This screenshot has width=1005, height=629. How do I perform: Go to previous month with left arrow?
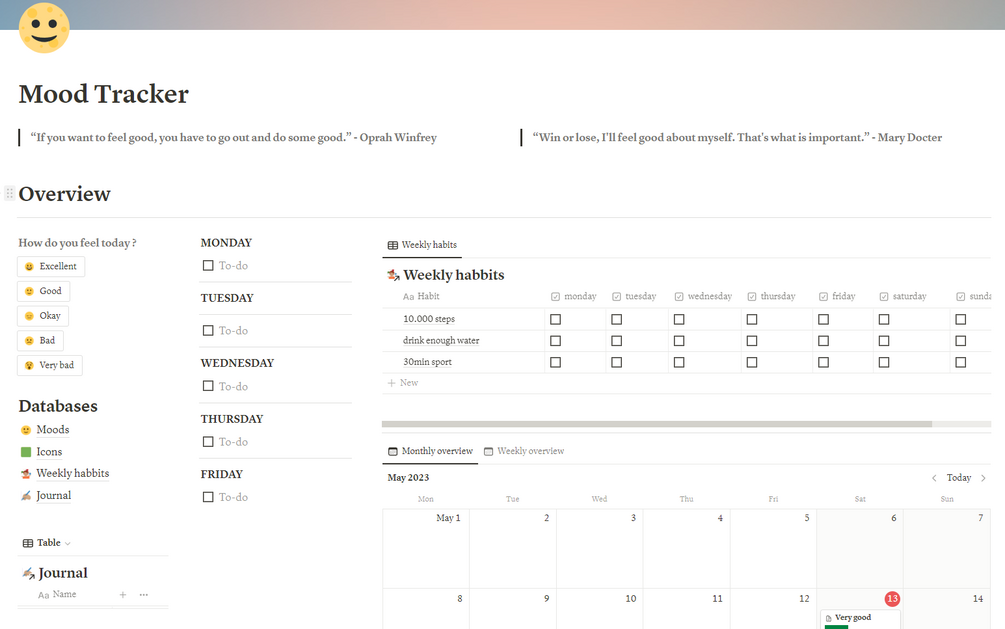click(x=934, y=478)
